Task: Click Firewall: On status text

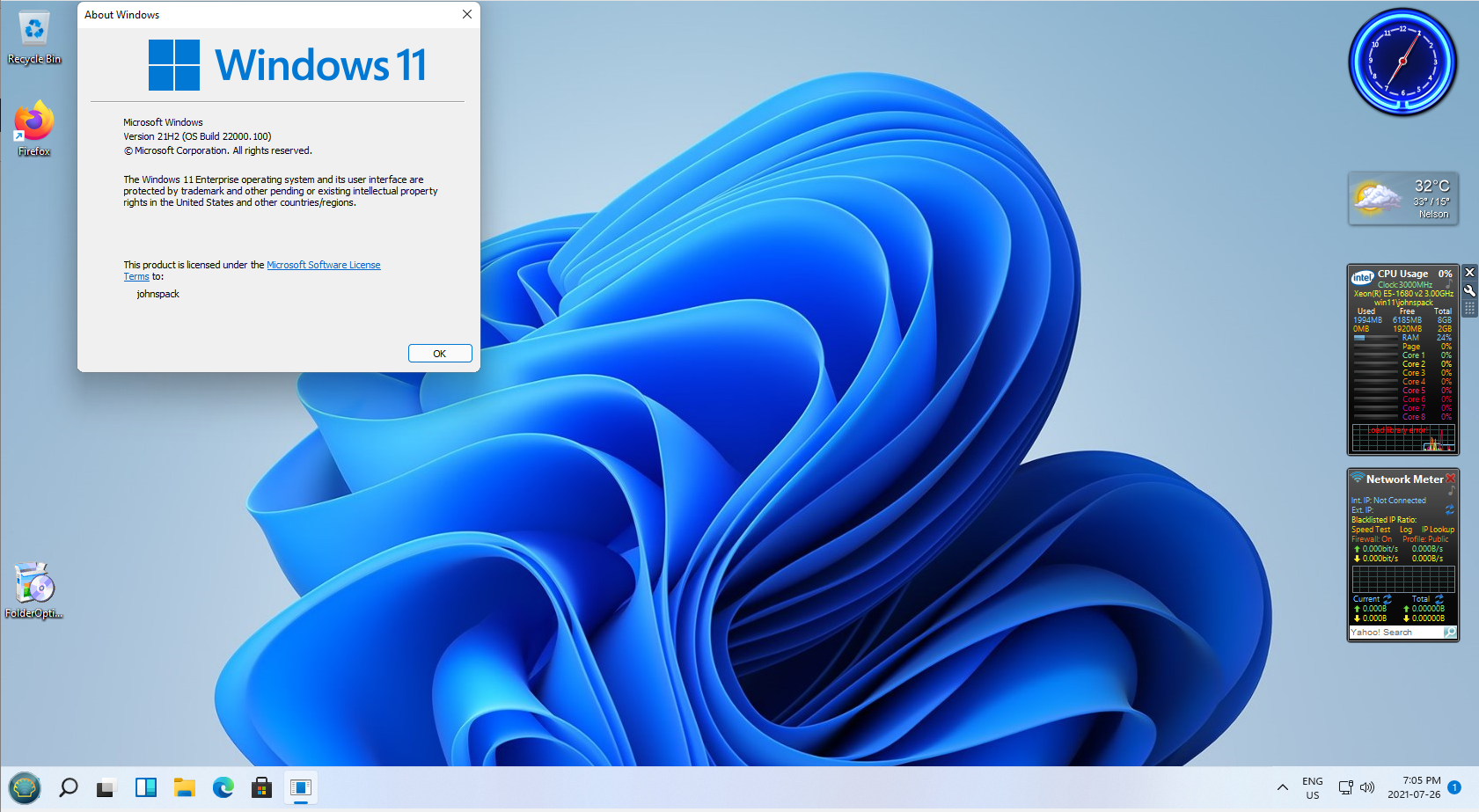Action: 1372,539
